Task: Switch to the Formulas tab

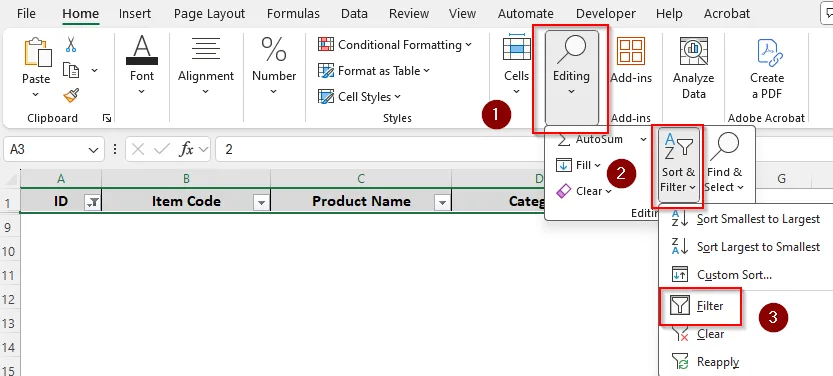Action: point(293,14)
